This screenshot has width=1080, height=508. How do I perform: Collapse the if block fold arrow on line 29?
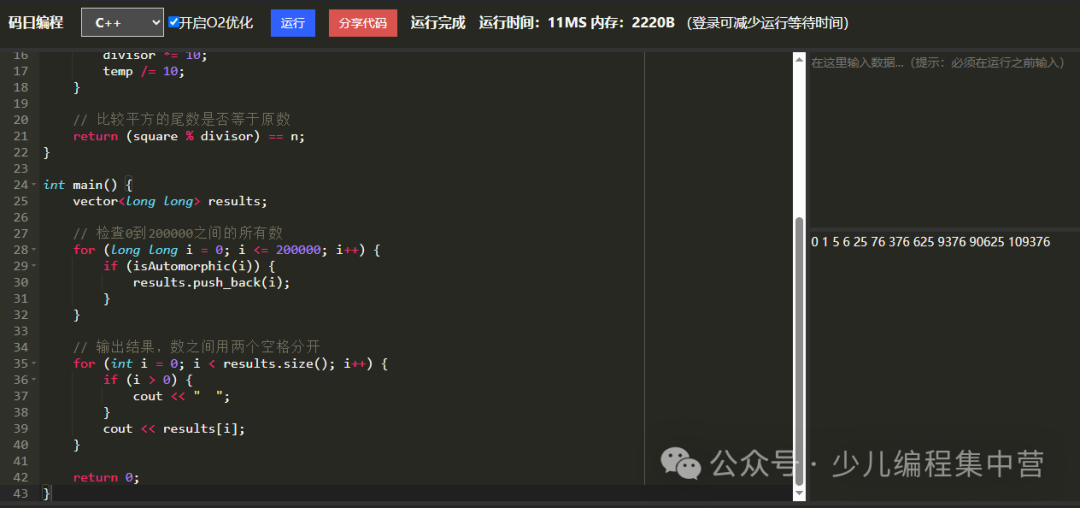[34, 266]
